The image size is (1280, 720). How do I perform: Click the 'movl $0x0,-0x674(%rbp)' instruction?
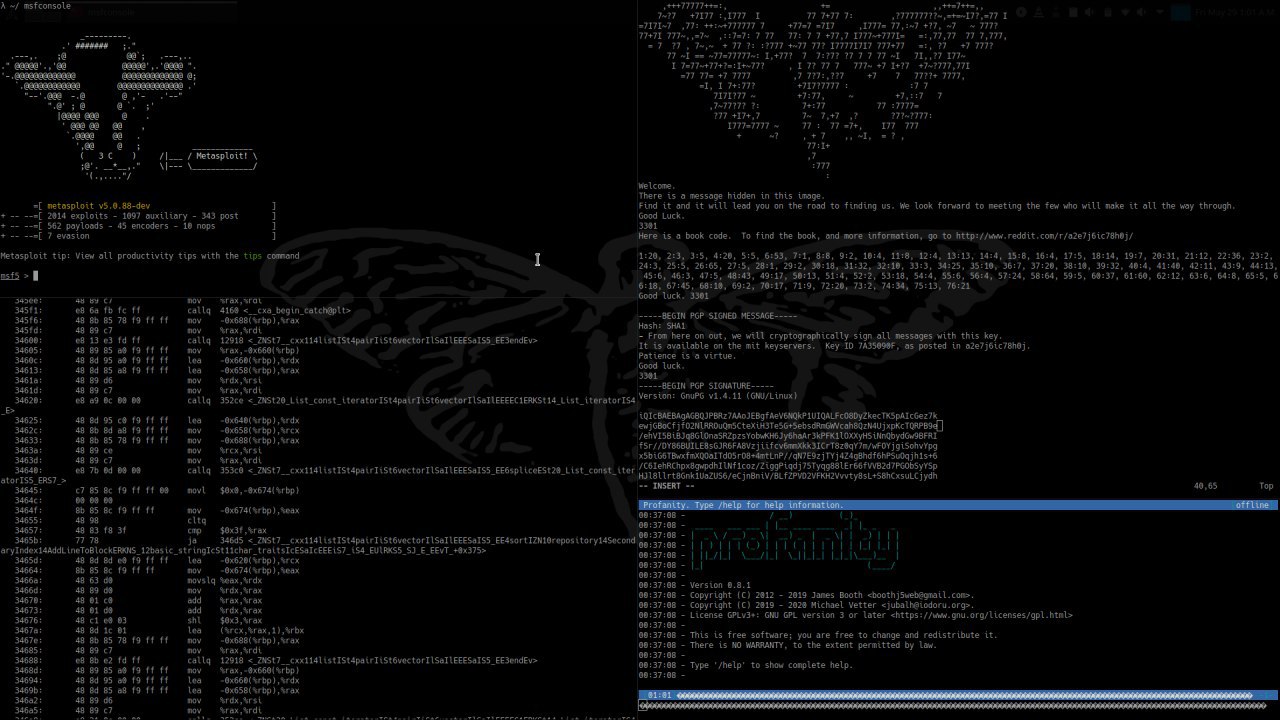coord(243,491)
